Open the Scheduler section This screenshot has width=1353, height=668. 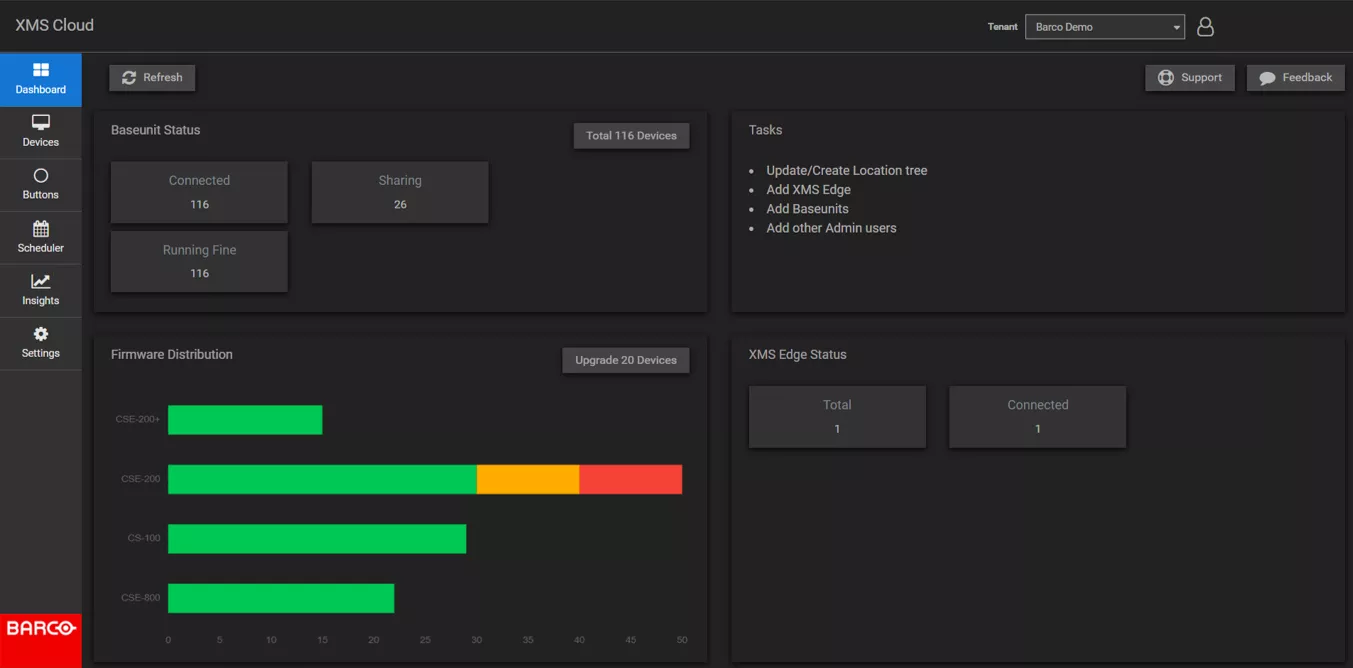pos(41,238)
